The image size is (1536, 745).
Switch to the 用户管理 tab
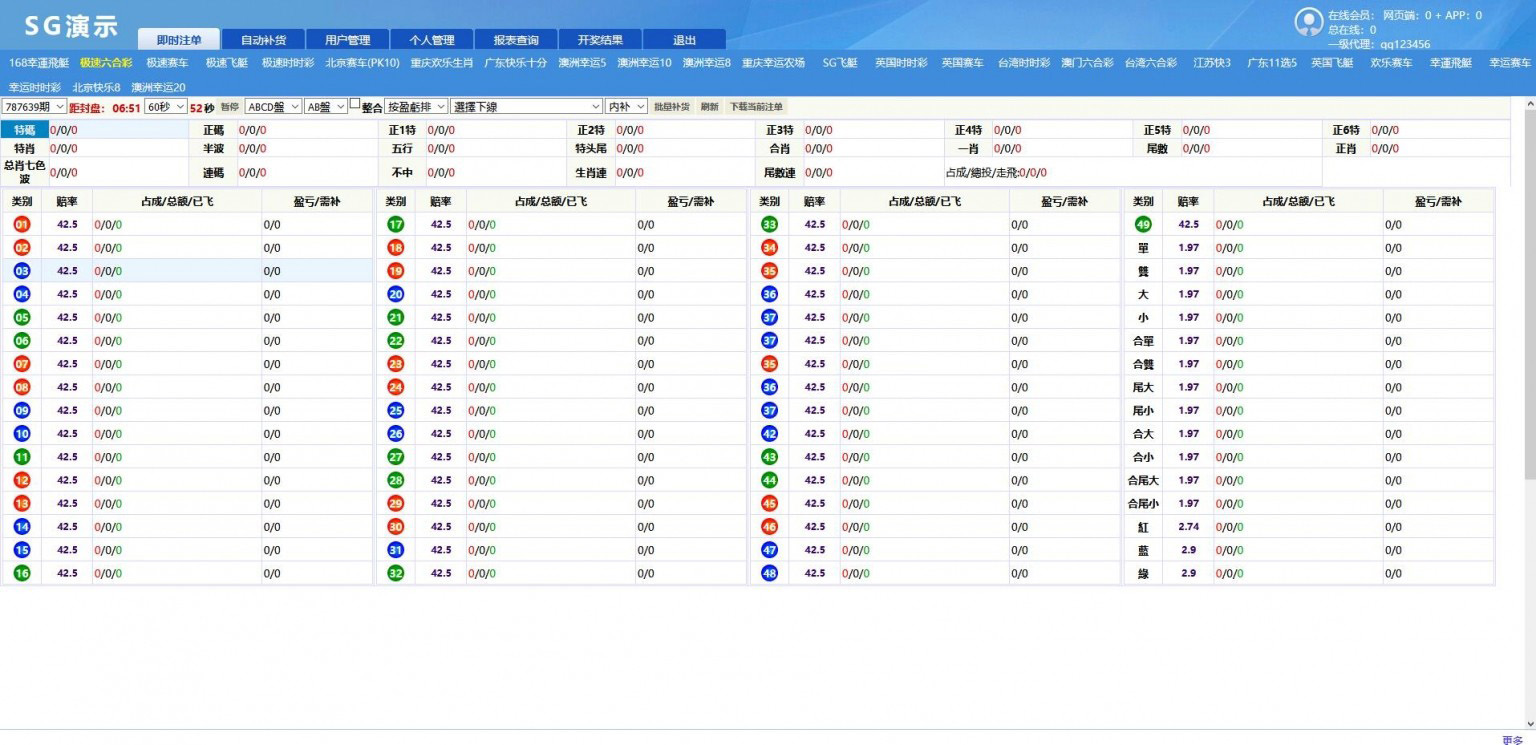click(x=347, y=40)
